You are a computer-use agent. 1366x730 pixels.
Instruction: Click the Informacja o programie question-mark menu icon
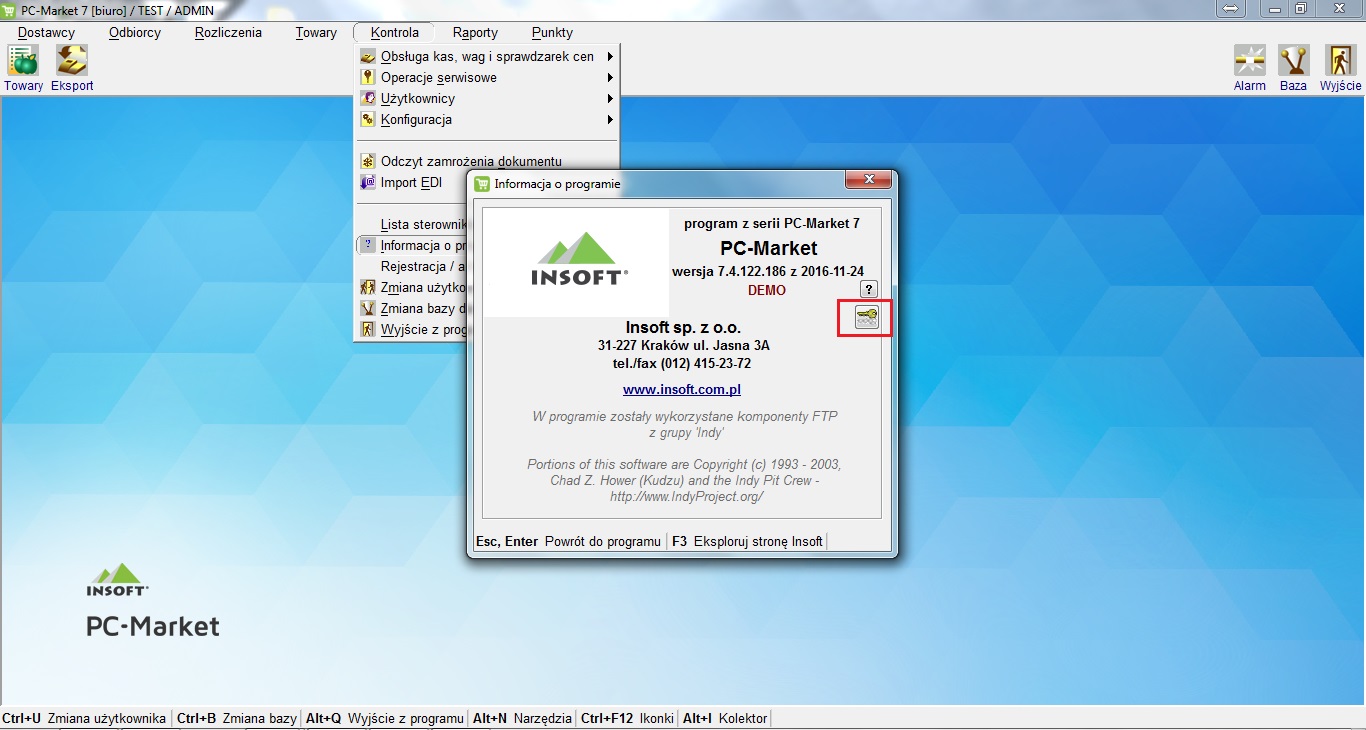[x=368, y=246]
